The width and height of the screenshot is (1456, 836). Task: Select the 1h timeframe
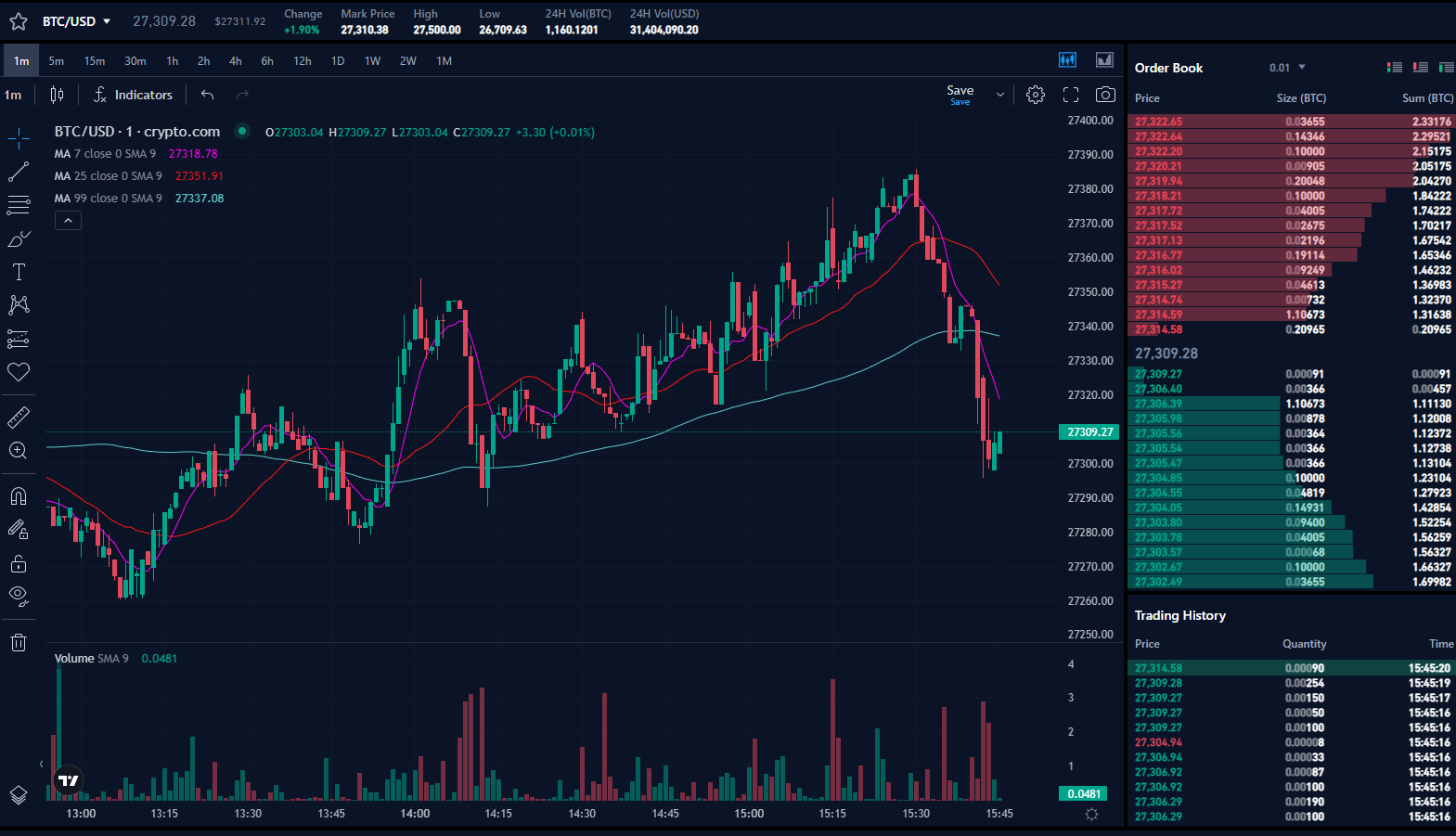tap(173, 61)
